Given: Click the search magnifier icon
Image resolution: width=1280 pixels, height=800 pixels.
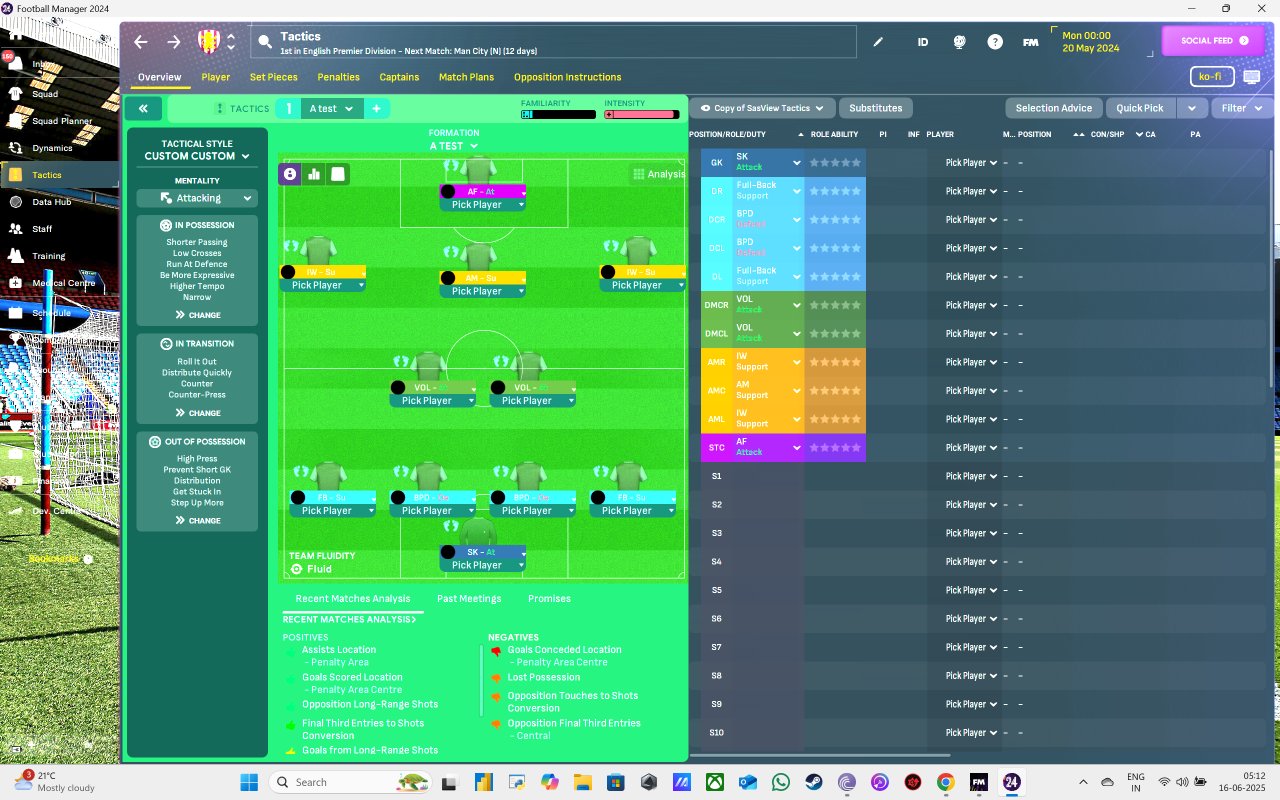Looking at the screenshot, I should click(x=265, y=42).
